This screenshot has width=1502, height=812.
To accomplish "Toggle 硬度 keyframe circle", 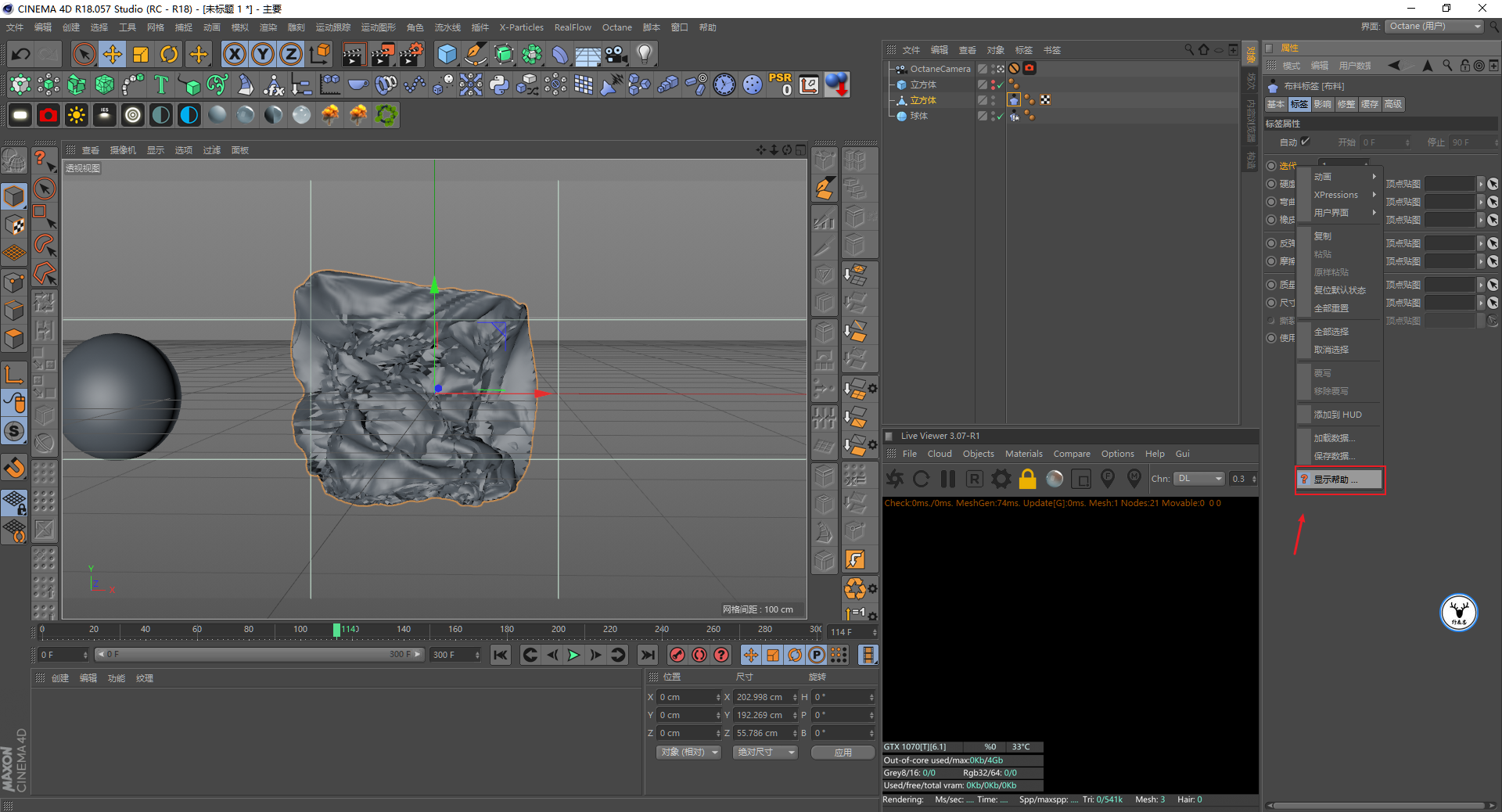I will pyautogui.click(x=1271, y=184).
